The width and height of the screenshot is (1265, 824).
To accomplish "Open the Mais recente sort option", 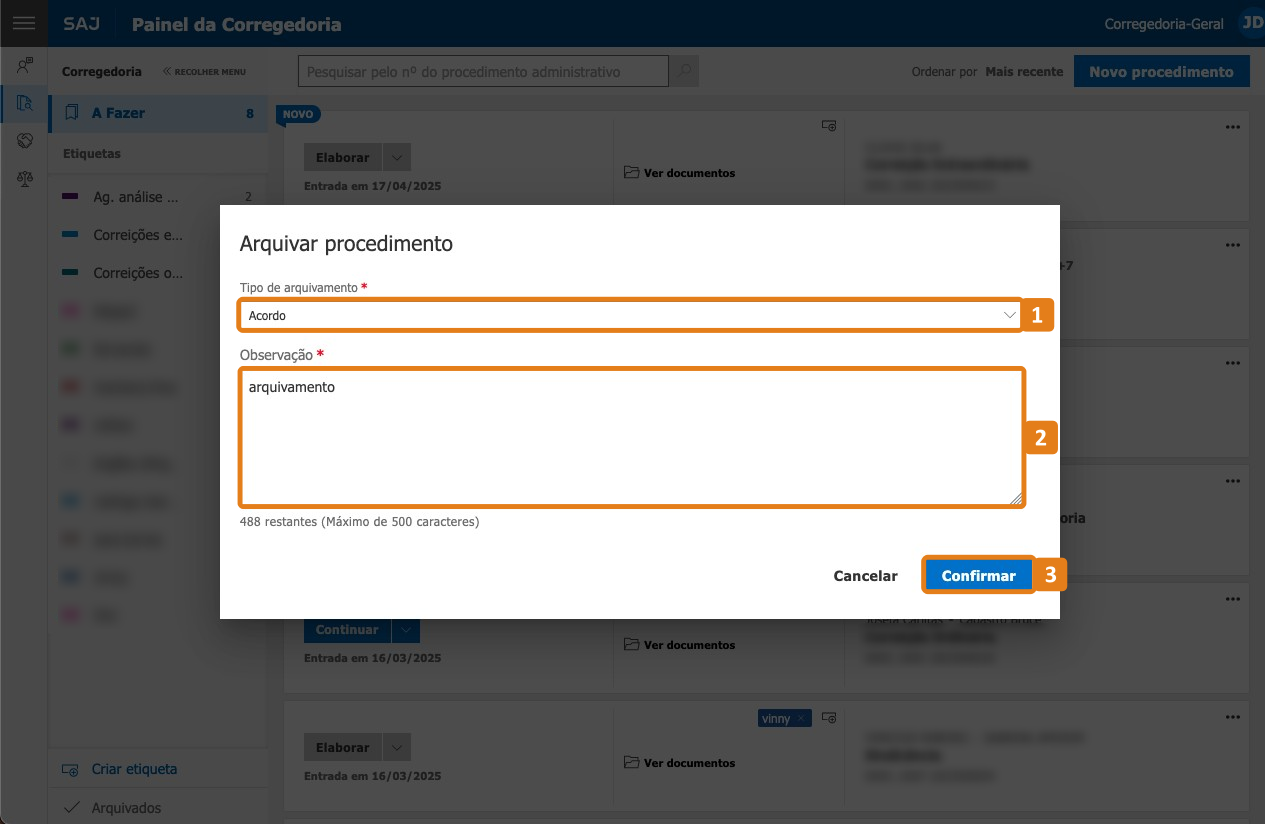I will point(1024,72).
